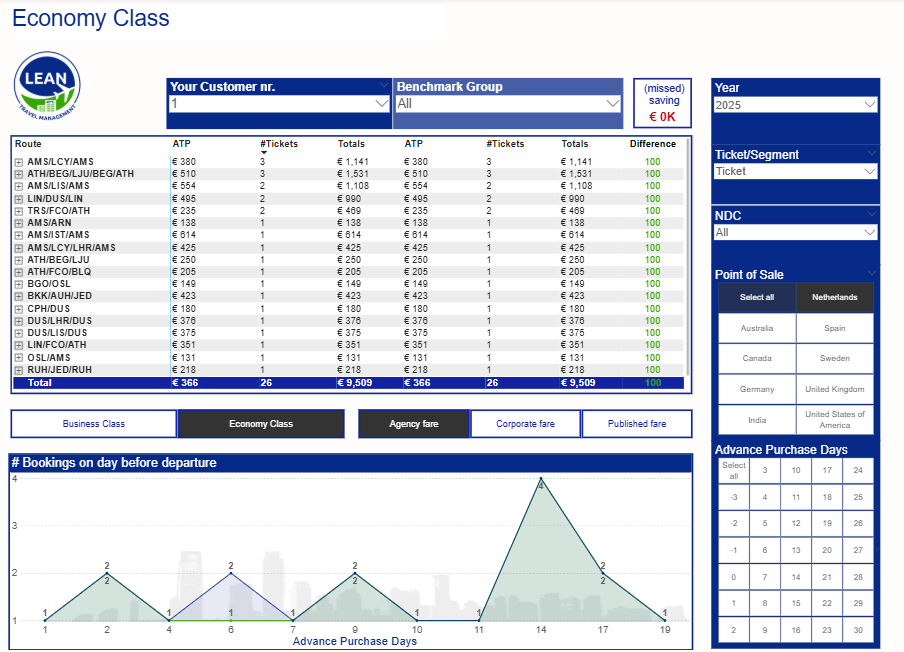Click plus icon beside RUH/JED/RUH route
Screen dimensions: 904x652
18,370
